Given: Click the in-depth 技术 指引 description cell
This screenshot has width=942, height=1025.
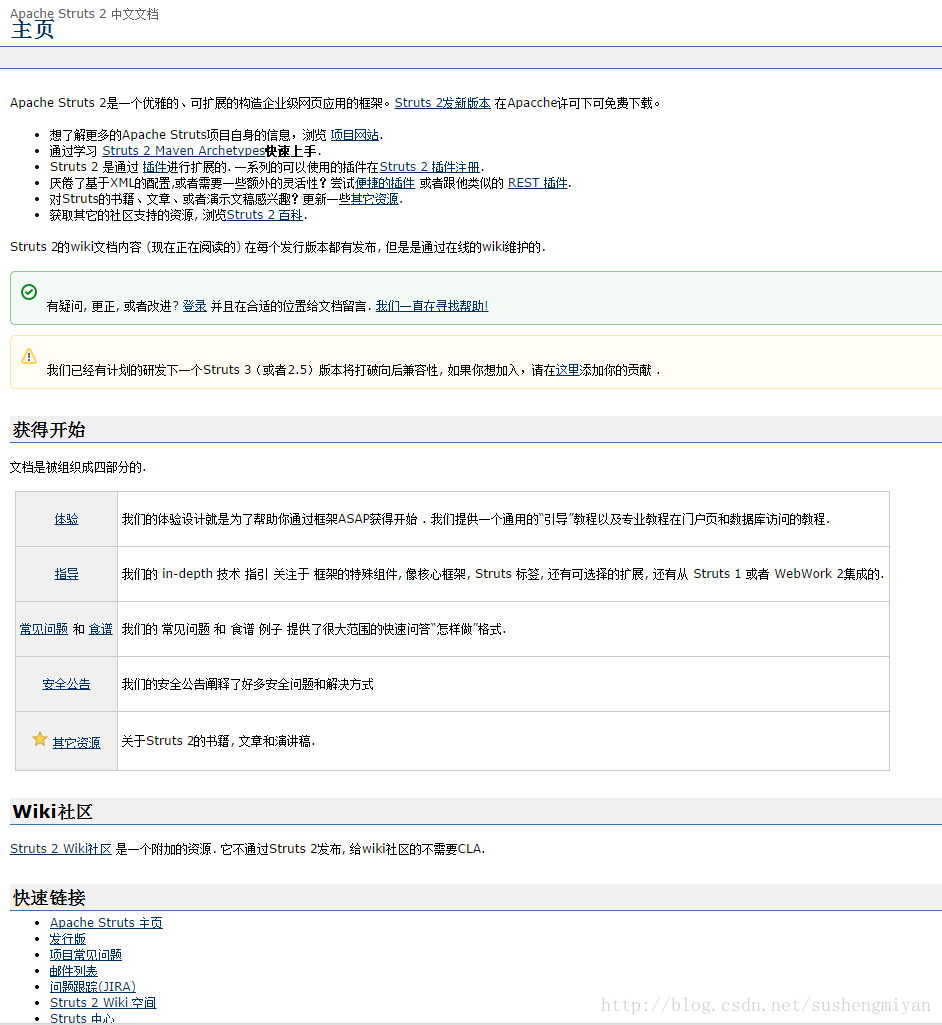Looking at the screenshot, I should pyautogui.click(x=503, y=574).
